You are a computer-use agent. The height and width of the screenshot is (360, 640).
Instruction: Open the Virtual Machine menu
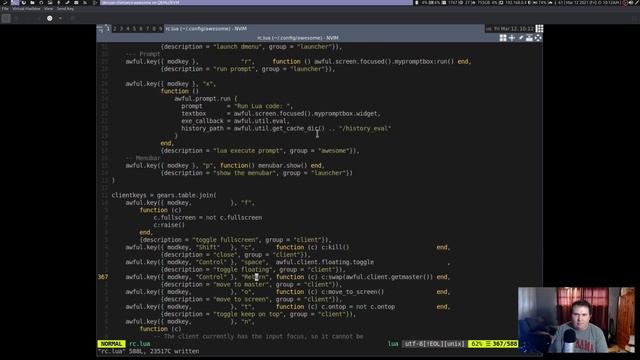(x=26, y=9)
